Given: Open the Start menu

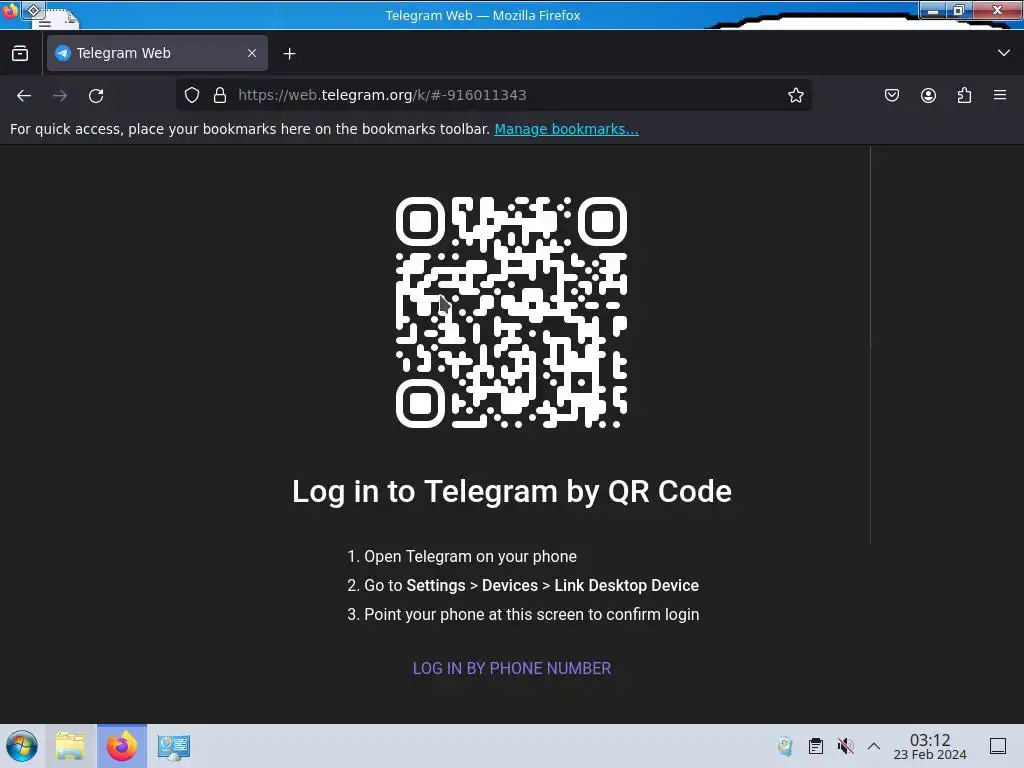Looking at the screenshot, I should [22, 746].
